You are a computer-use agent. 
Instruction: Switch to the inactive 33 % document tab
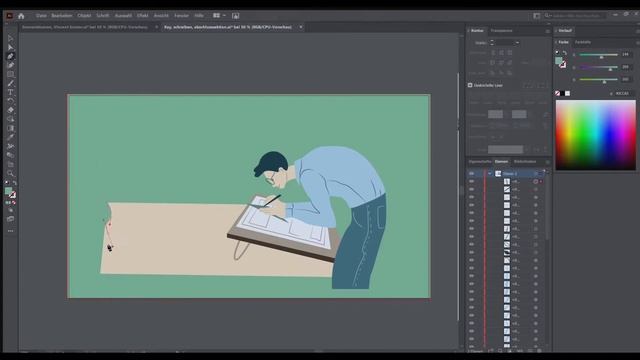coord(85,27)
